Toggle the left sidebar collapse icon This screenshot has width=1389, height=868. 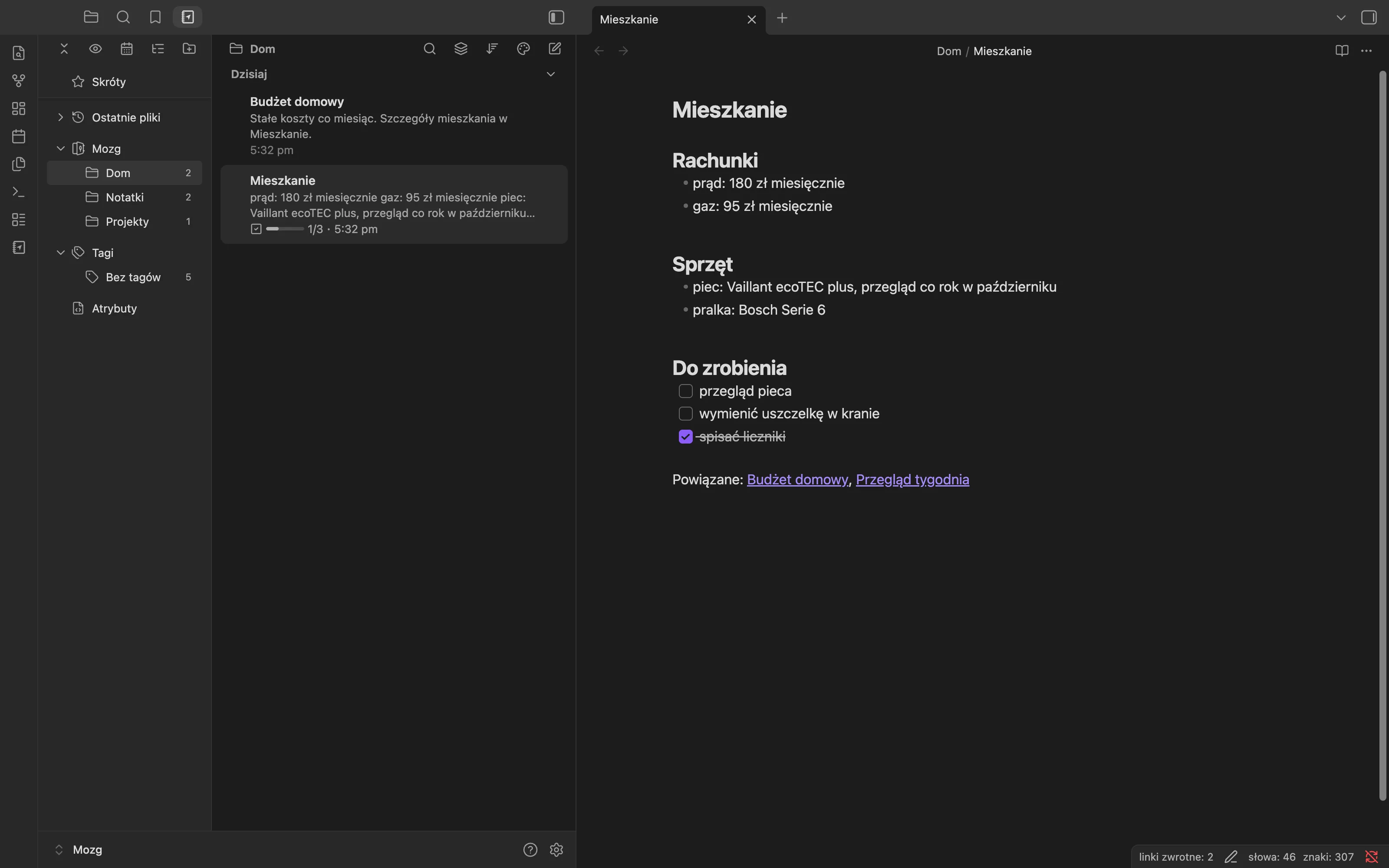pyautogui.click(x=556, y=17)
